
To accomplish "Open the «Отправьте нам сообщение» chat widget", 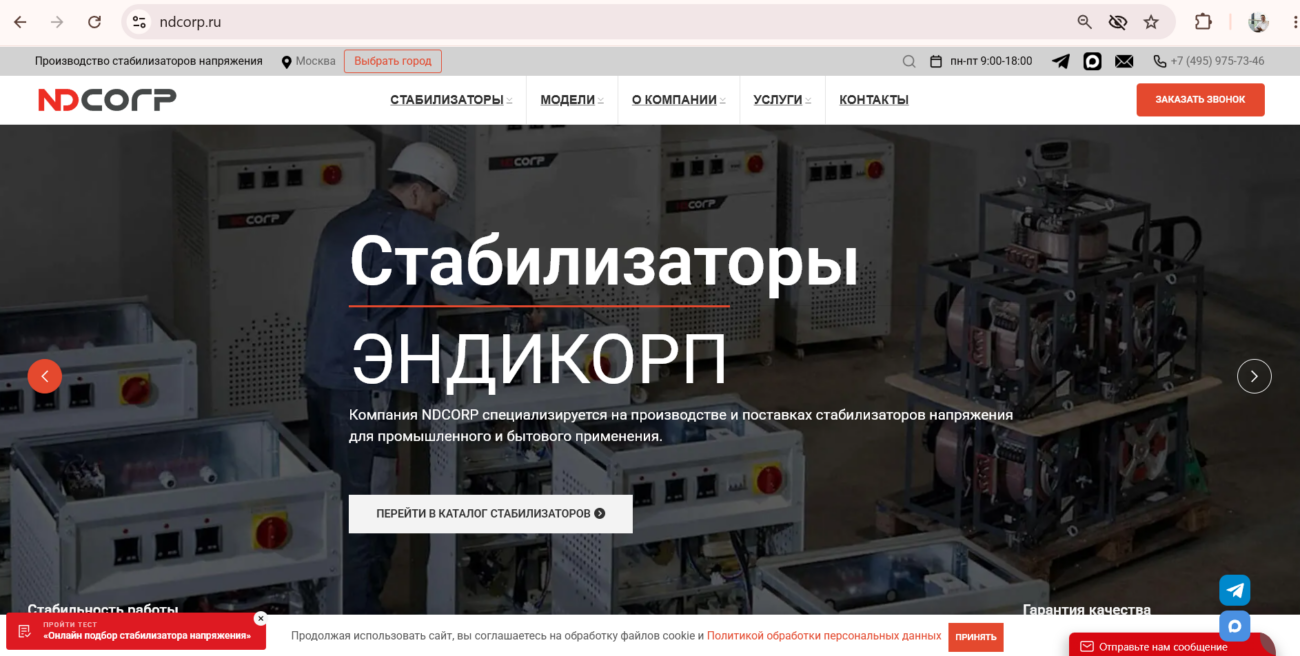I will coord(1172,645).
